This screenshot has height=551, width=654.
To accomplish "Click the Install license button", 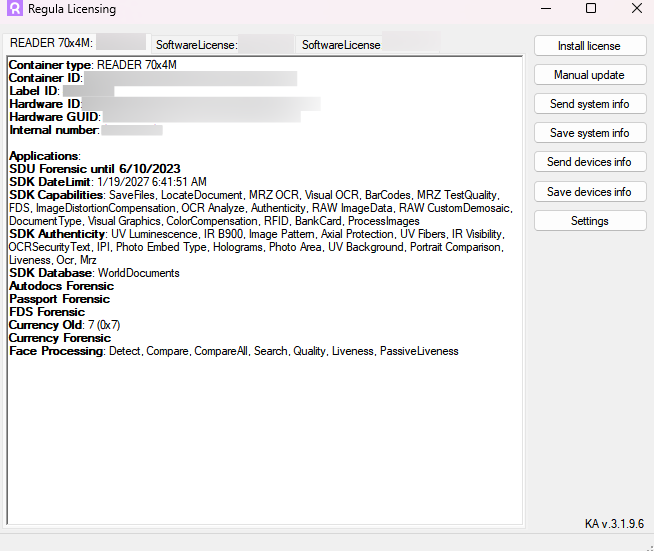I will tap(590, 46).
